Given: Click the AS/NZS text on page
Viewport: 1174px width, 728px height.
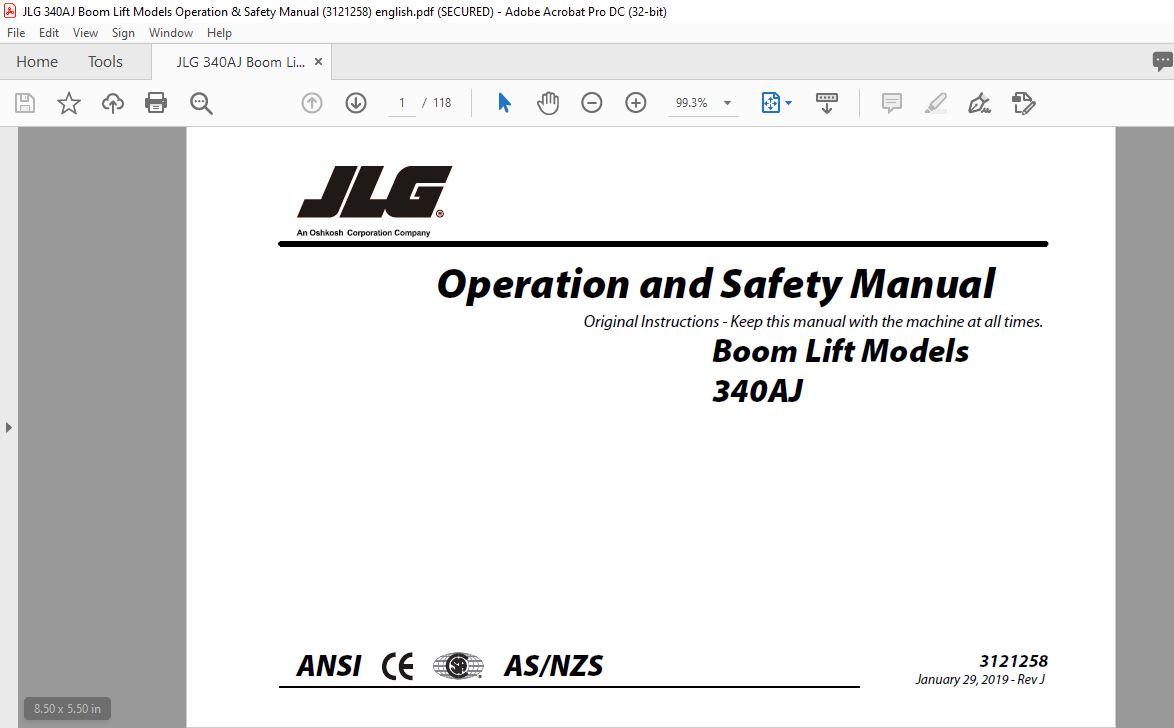Looking at the screenshot, I should point(553,666).
